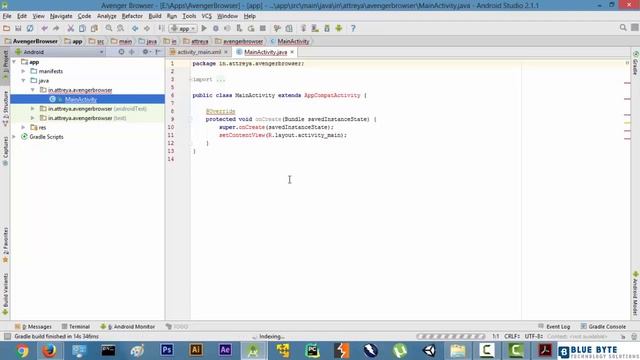Viewport: 640px width, 360px height.
Task: Click the Synchronize toolbar icon
Action: (30, 28)
